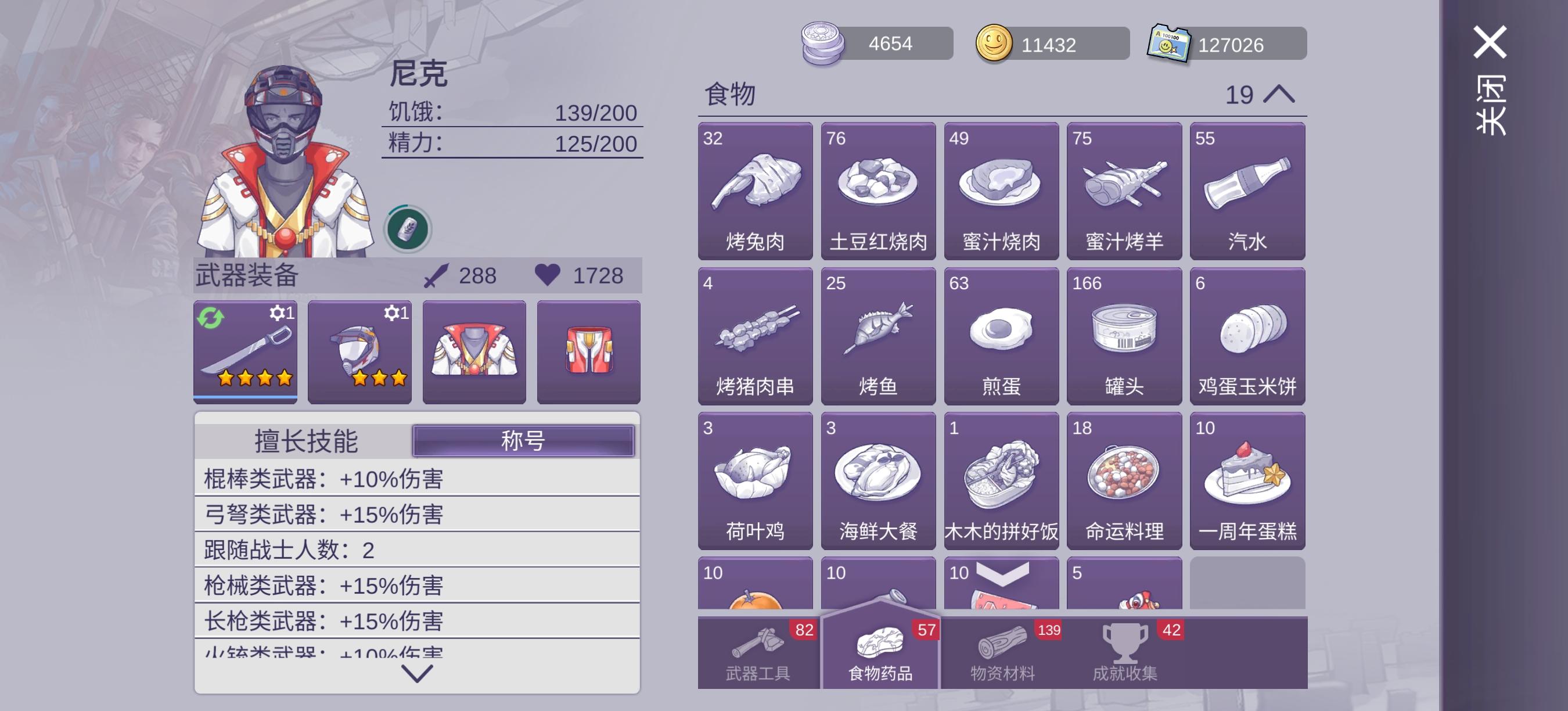Open the 物资材料 tab

(1002, 652)
